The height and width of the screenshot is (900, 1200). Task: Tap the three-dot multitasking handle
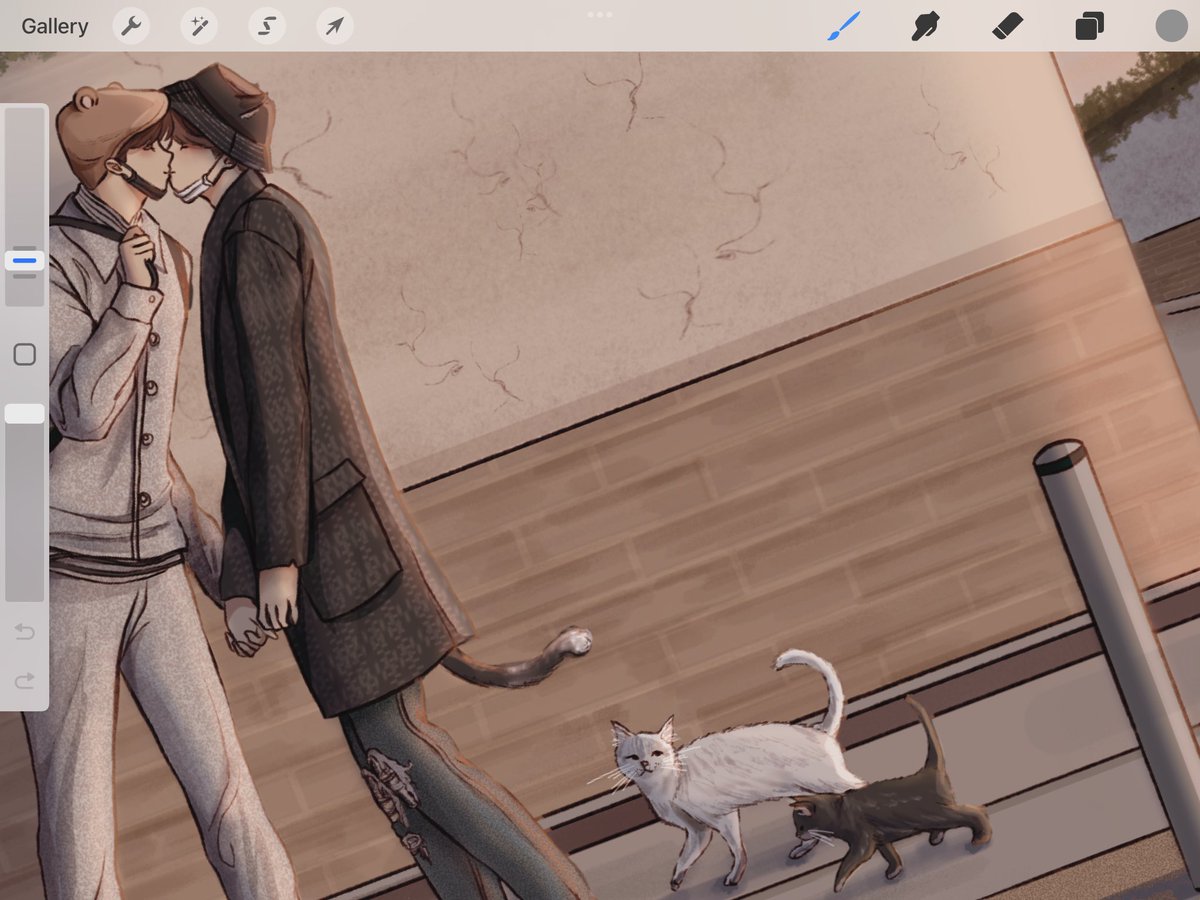tap(600, 14)
